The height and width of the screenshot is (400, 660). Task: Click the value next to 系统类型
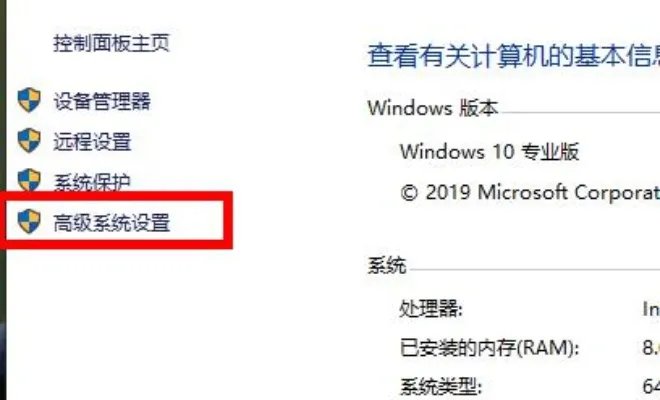coord(651,387)
